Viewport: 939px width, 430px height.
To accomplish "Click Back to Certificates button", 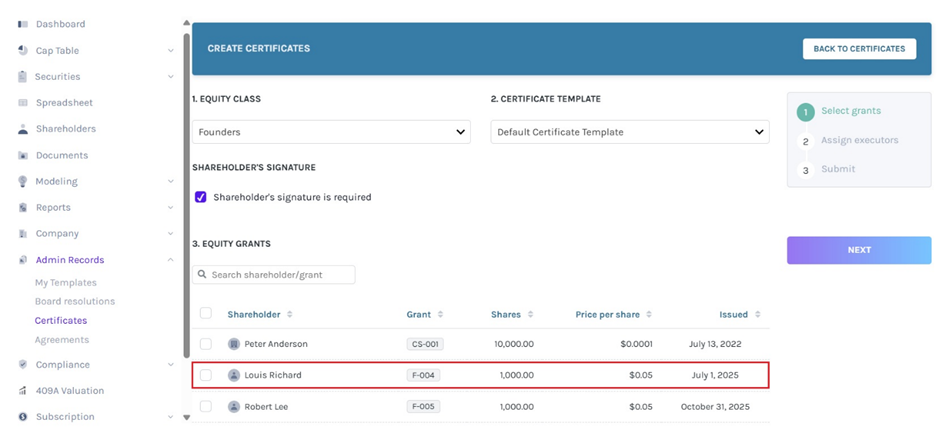I will click(x=858, y=49).
